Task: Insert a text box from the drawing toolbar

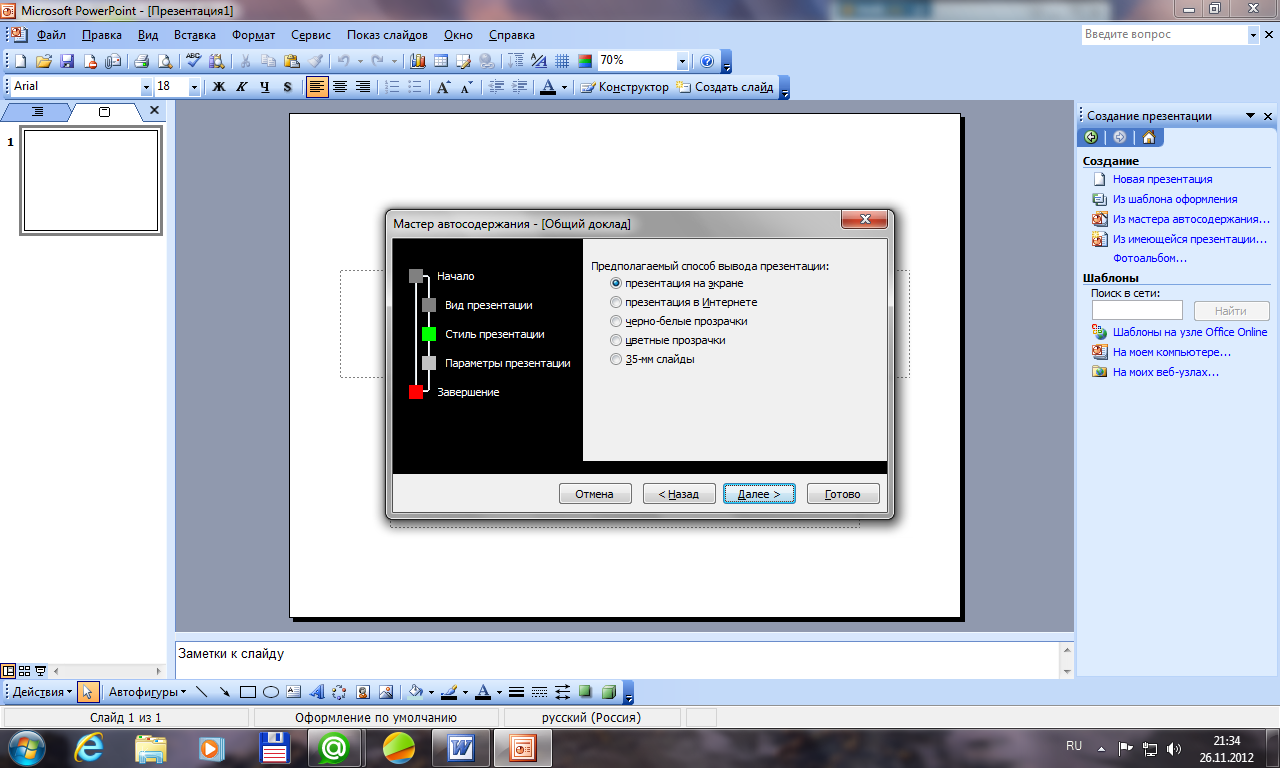Action: pyautogui.click(x=293, y=691)
